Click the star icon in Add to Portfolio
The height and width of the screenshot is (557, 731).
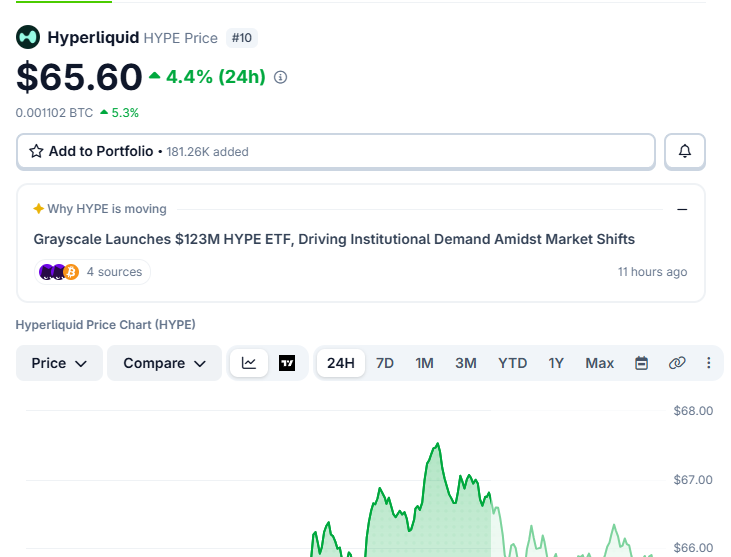click(x=36, y=151)
